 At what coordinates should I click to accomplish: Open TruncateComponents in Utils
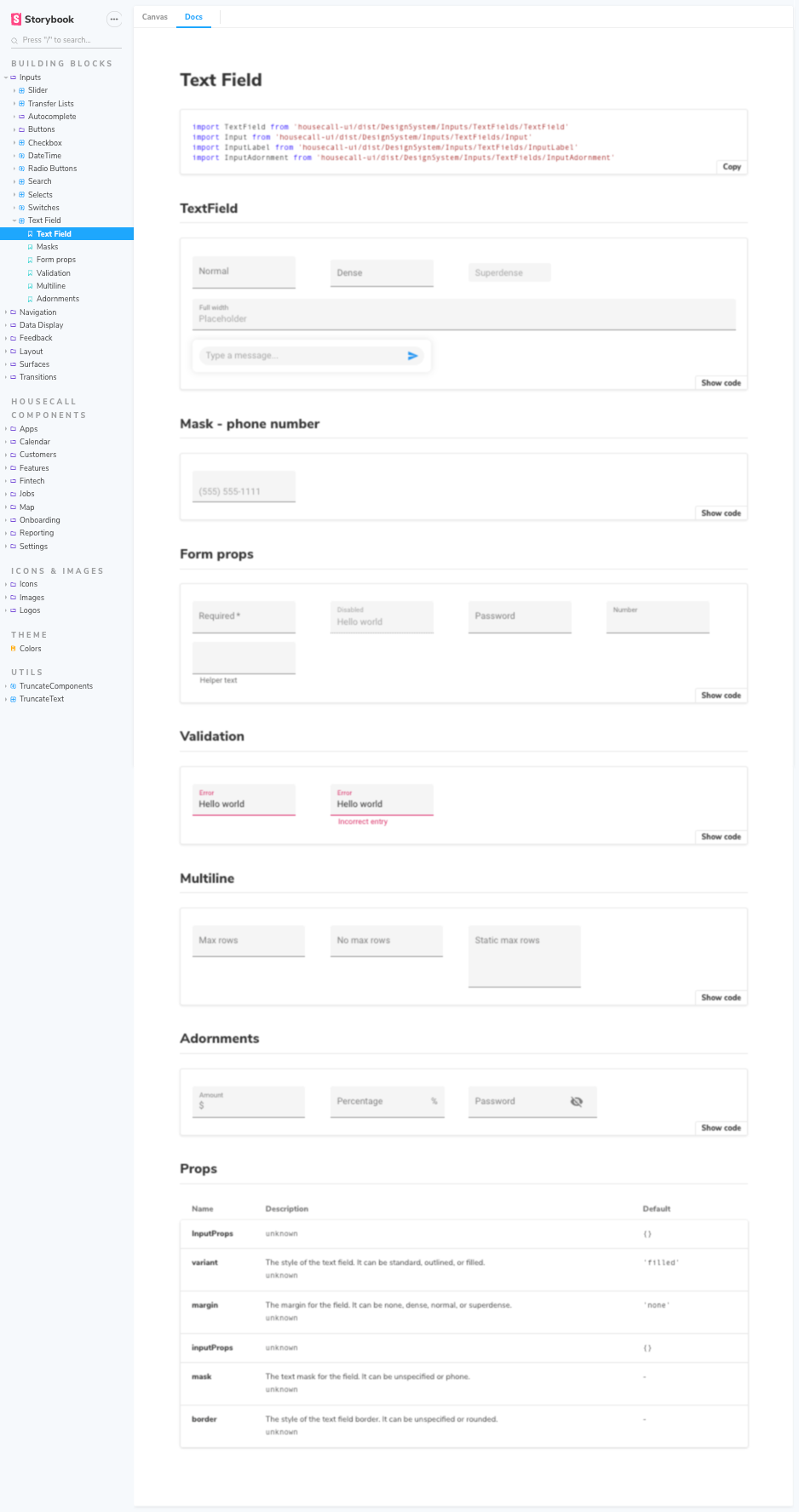56,686
